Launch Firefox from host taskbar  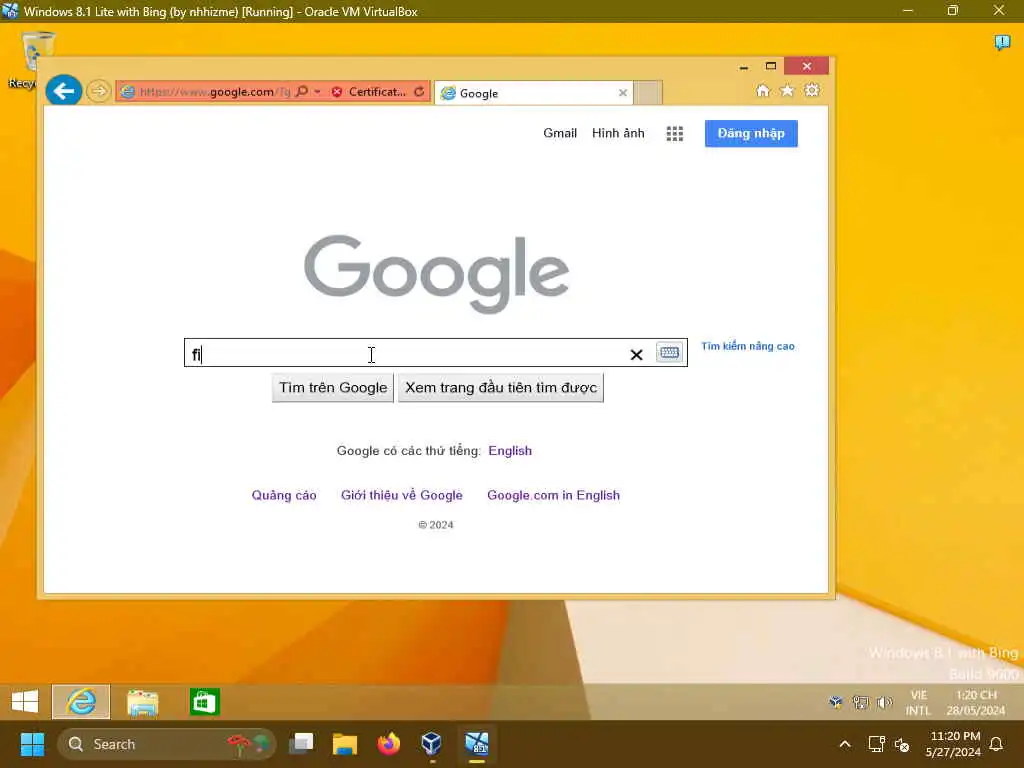point(389,744)
